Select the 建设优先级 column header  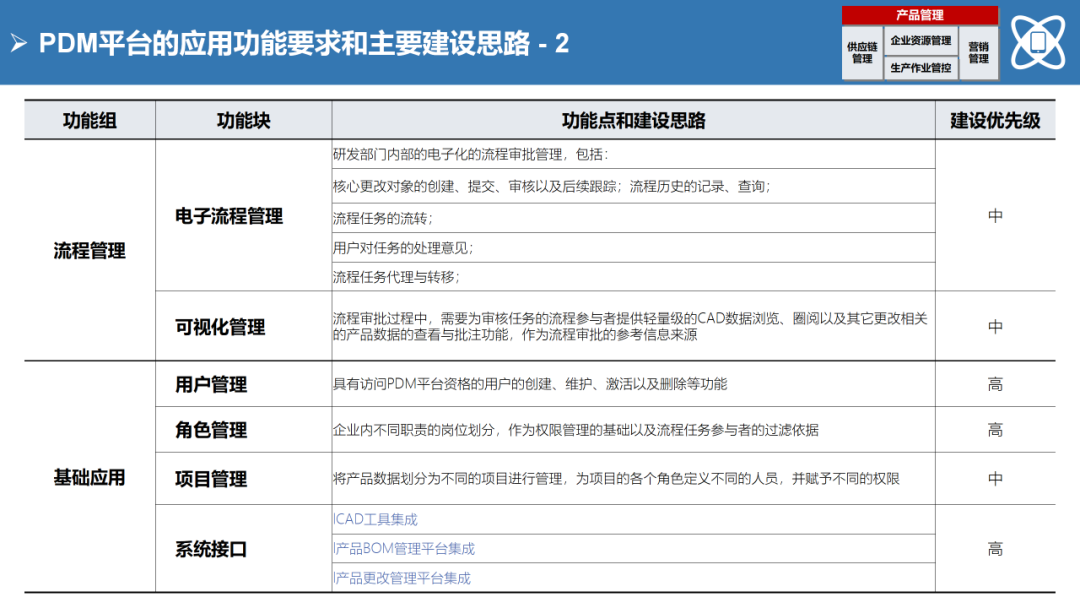pos(995,121)
